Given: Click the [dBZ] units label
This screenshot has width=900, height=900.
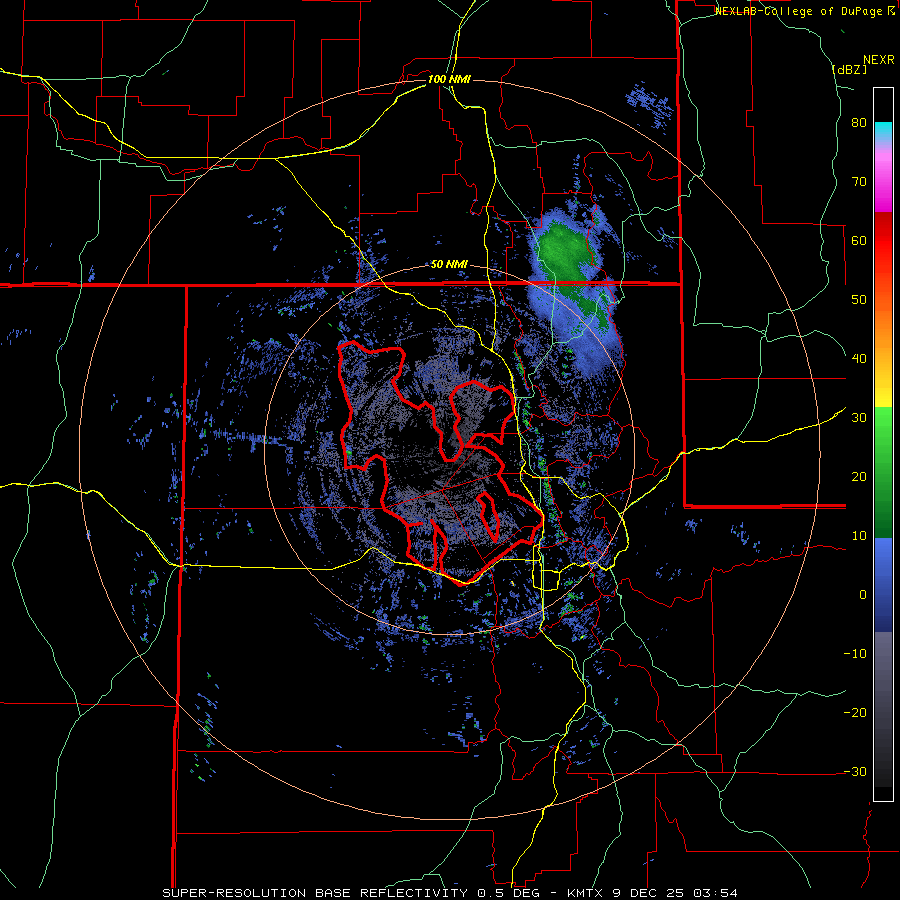Looking at the screenshot, I should coord(848,69).
